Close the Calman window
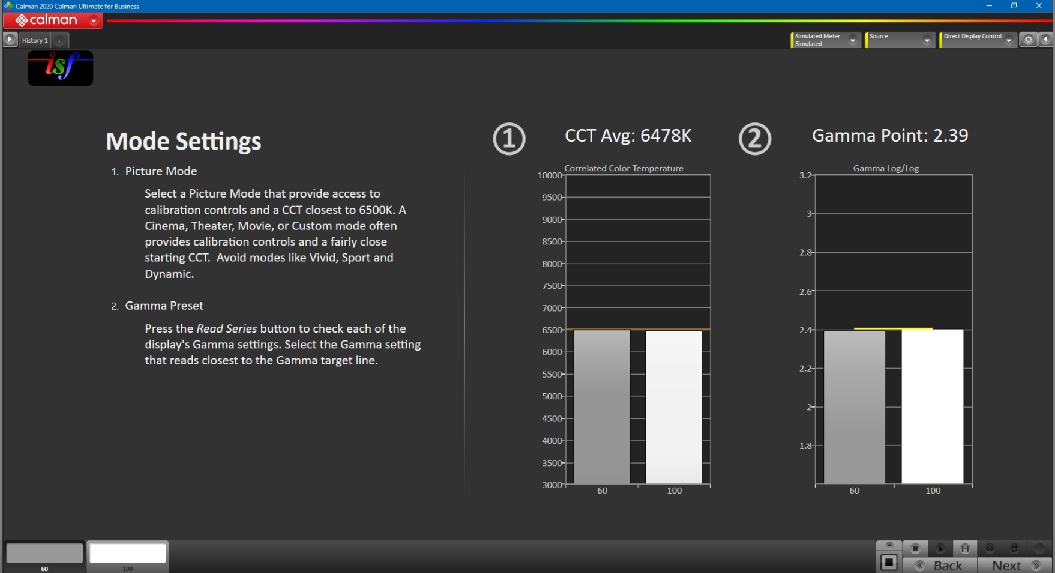Screen dimensions: 1055x573 click(1038, 5)
